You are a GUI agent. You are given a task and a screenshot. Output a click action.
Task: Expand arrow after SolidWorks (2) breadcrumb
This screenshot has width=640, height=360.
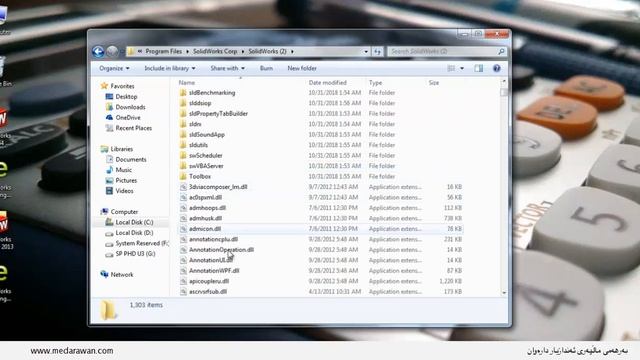[x=292, y=51]
